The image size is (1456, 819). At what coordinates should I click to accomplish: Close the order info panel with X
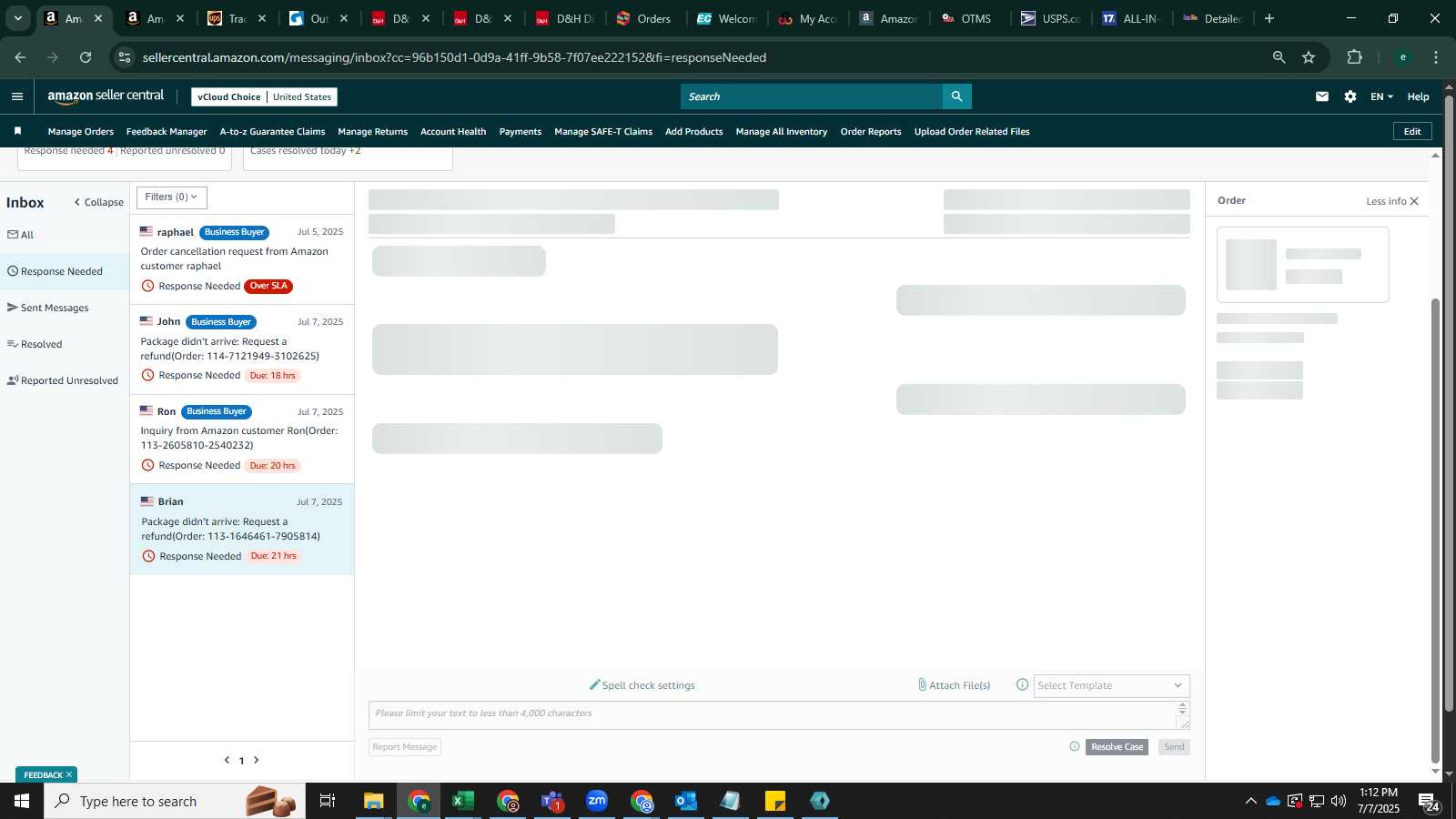pyautogui.click(x=1414, y=201)
